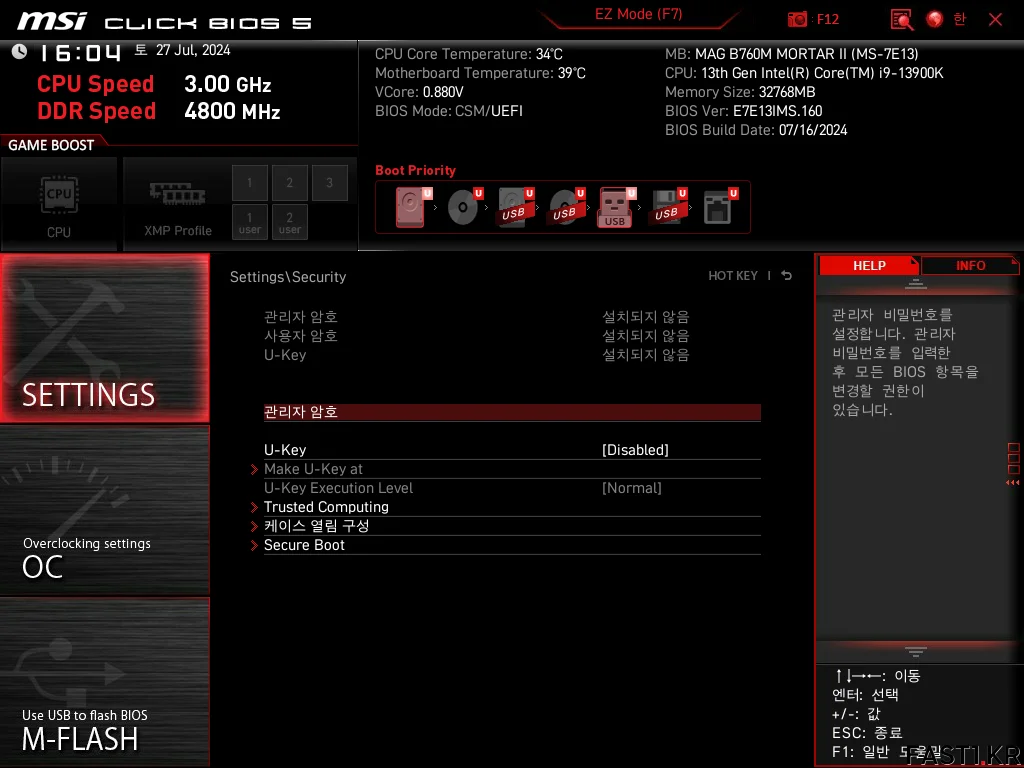Select XMP user profile 1
Screen dimensions: 1024x768
pyautogui.click(x=249, y=223)
